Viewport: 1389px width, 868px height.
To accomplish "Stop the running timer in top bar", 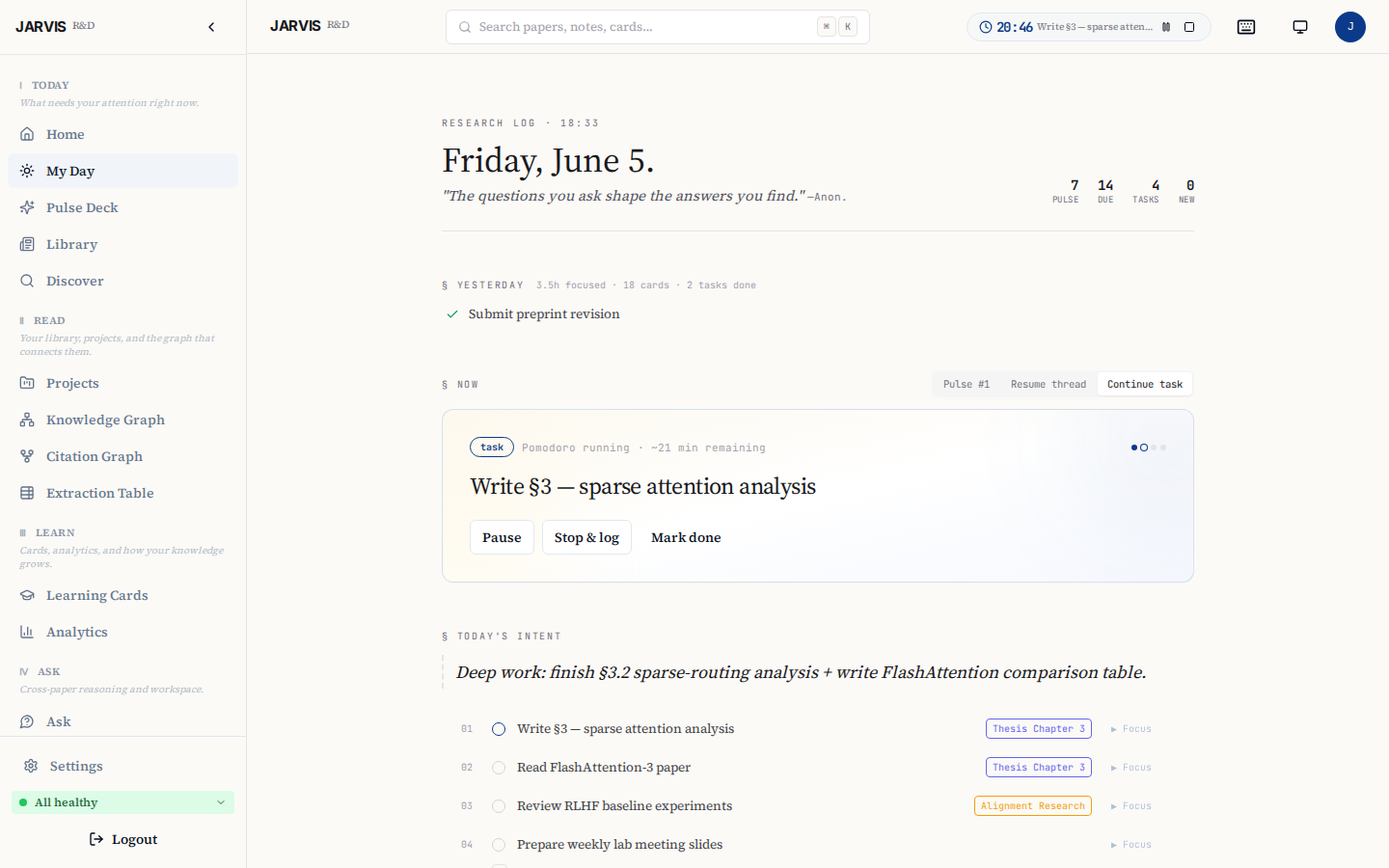I will point(1189,27).
